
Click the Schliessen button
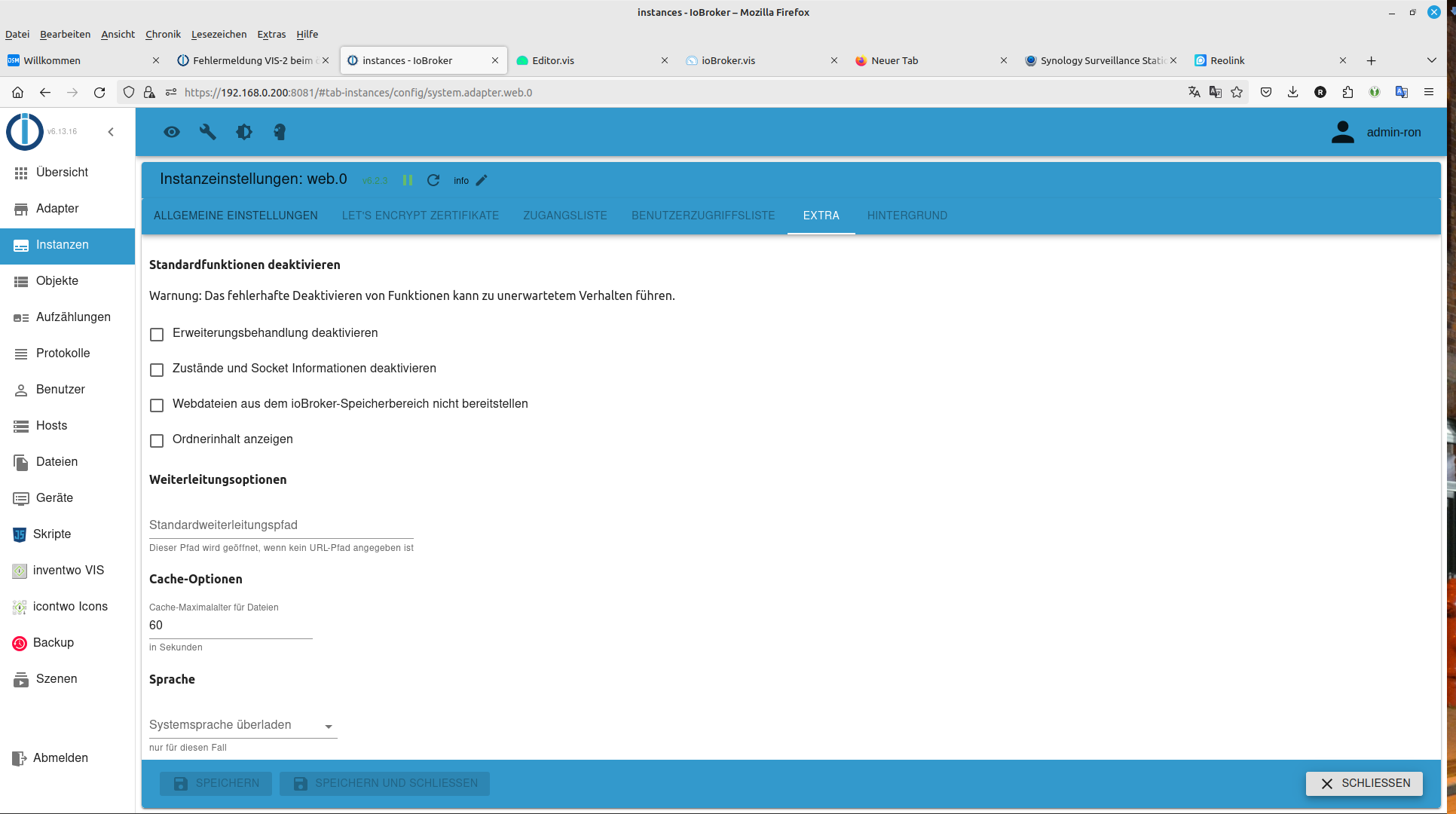point(1364,783)
